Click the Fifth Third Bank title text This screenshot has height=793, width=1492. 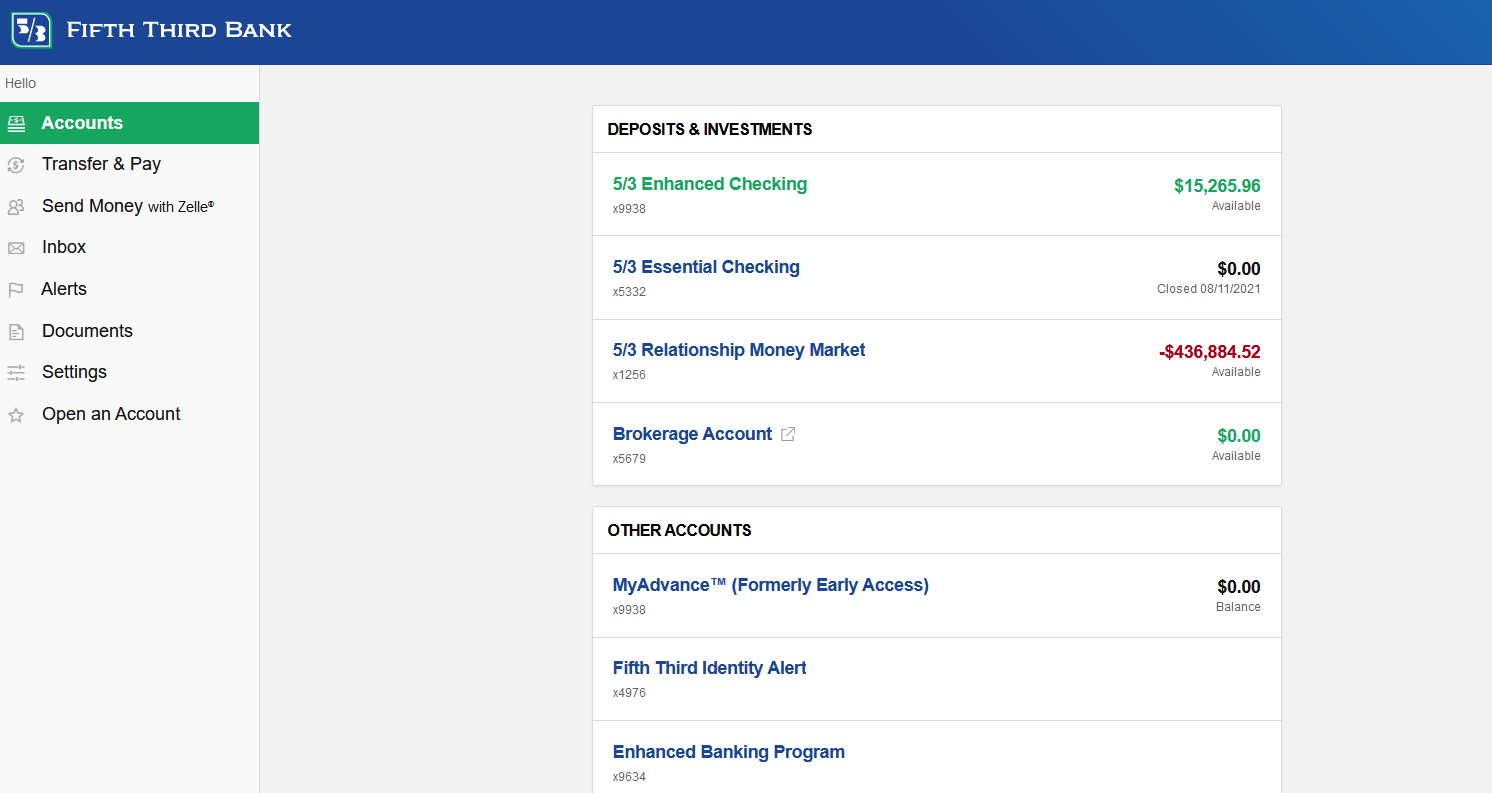click(179, 30)
